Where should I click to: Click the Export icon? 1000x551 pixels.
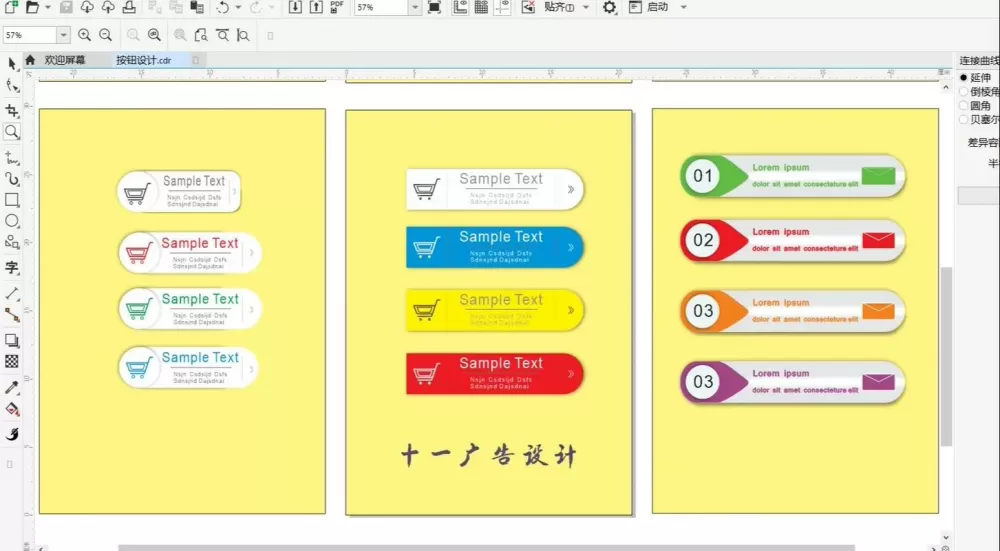(316, 7)
